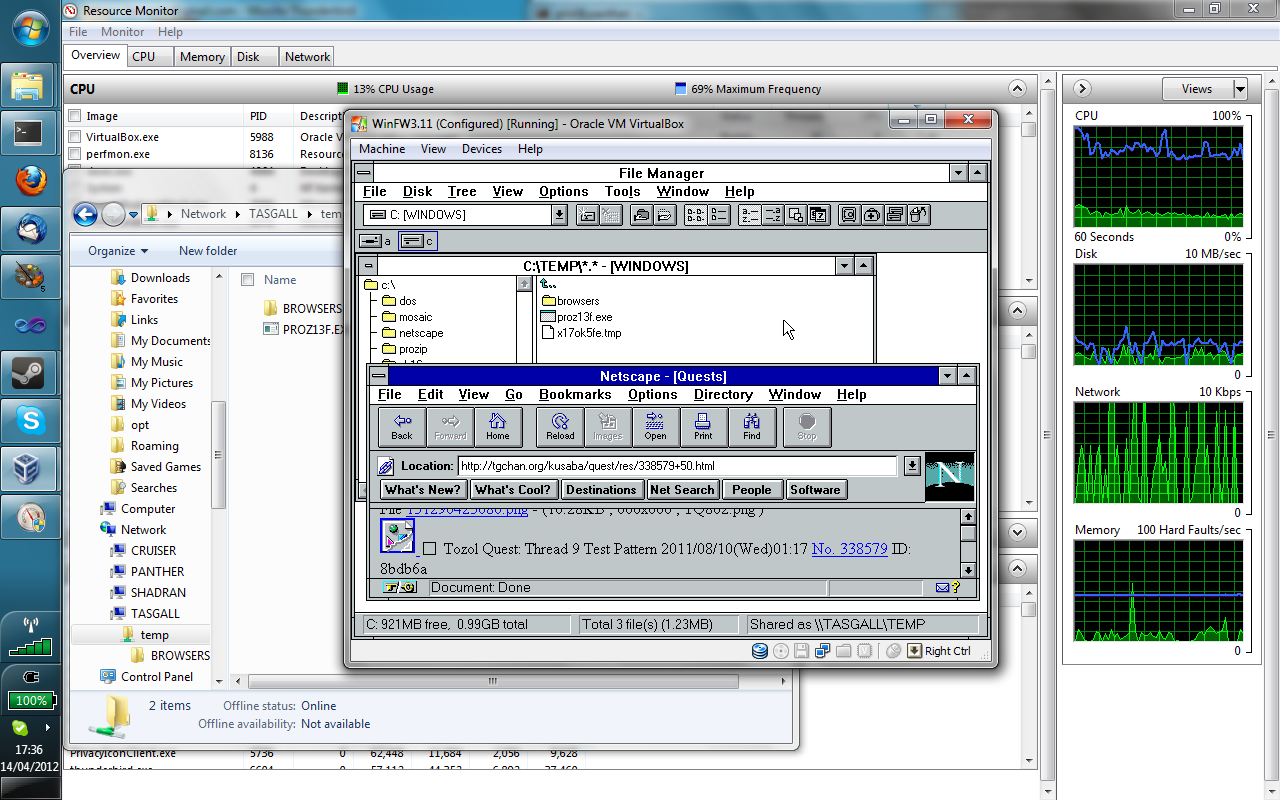Click the Netscape Location URL field
This screenshot has width=1280, height=800.
[x=676, y=466]
